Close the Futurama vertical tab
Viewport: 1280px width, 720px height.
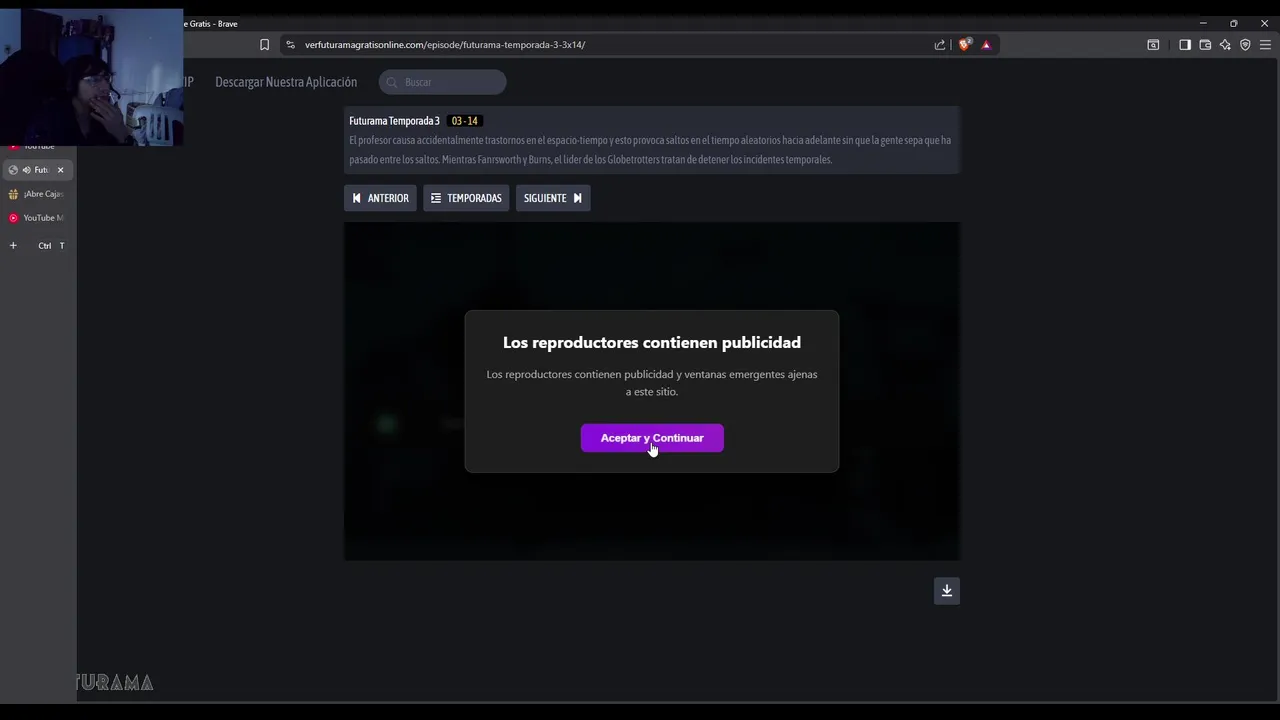pos(60,170)
